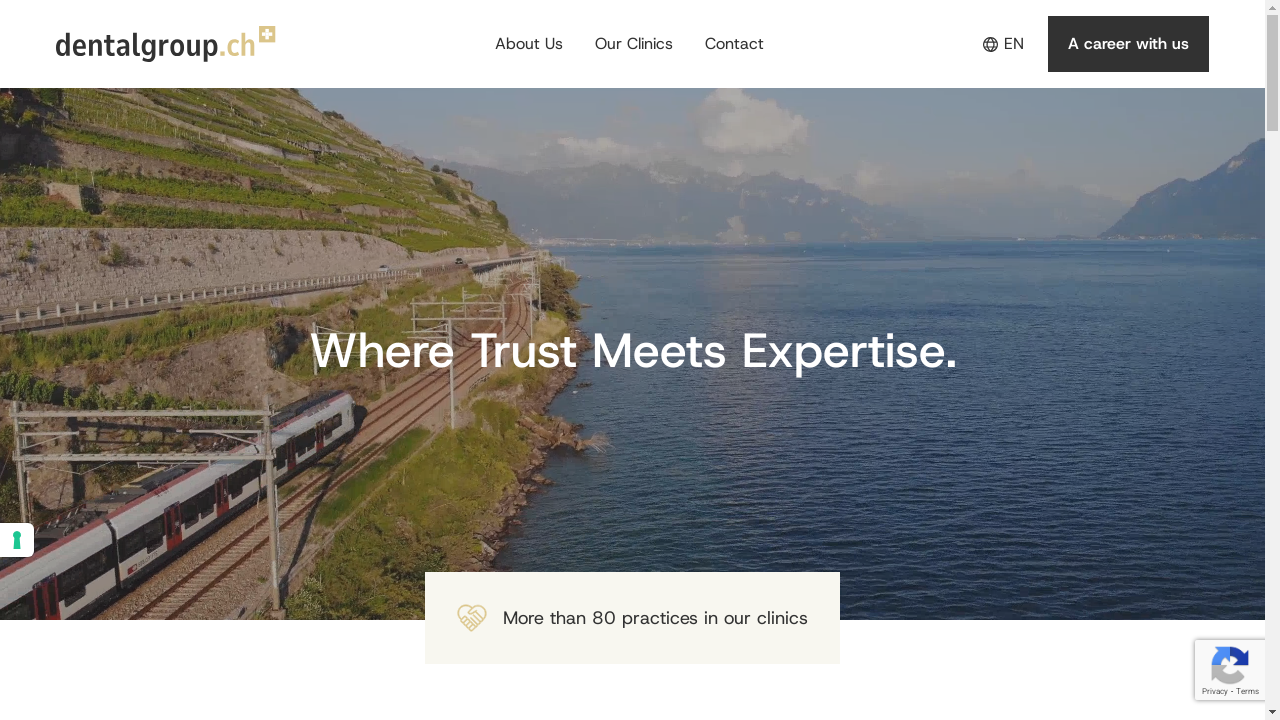Click the dentalgroup.ch logo
Image resolution: width=1280 pixels, height=720 pixels.
point(165,44)
